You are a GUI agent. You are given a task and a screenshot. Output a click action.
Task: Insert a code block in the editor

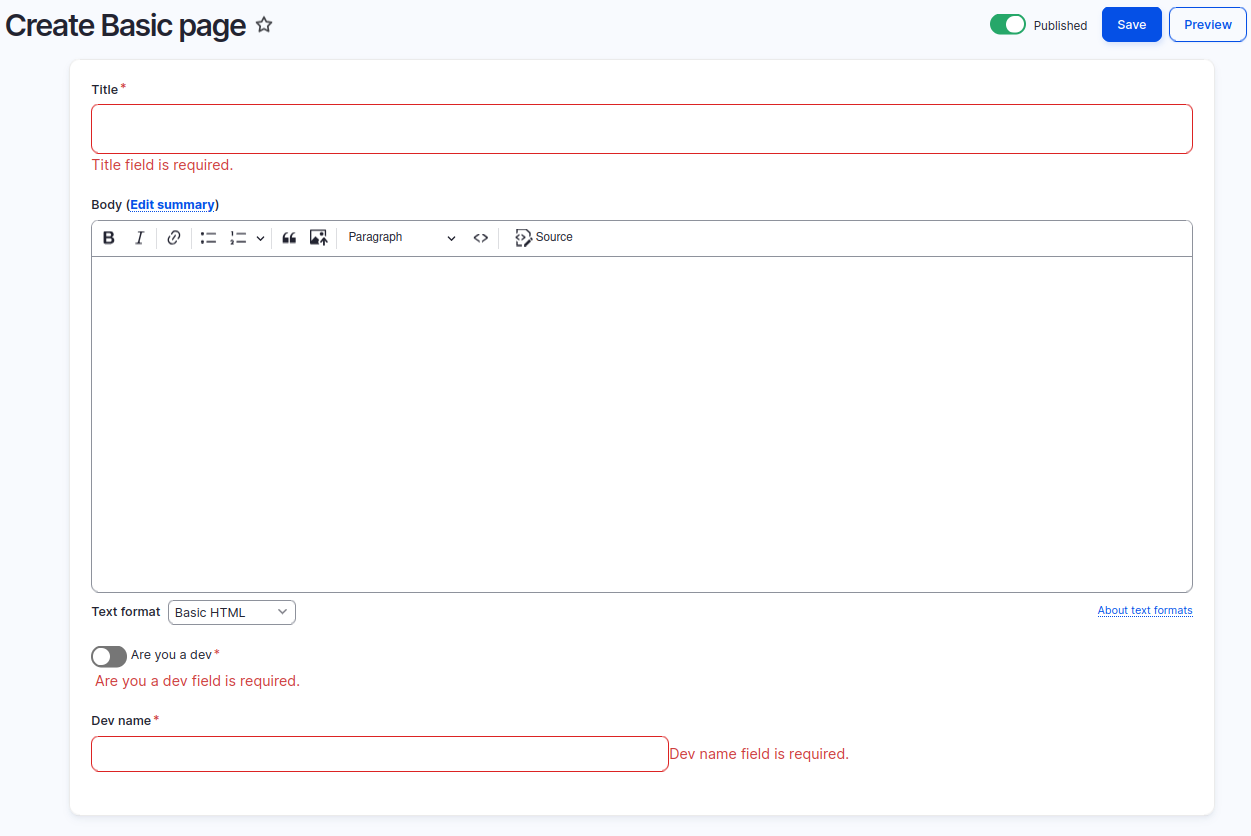tap(481, 238)
